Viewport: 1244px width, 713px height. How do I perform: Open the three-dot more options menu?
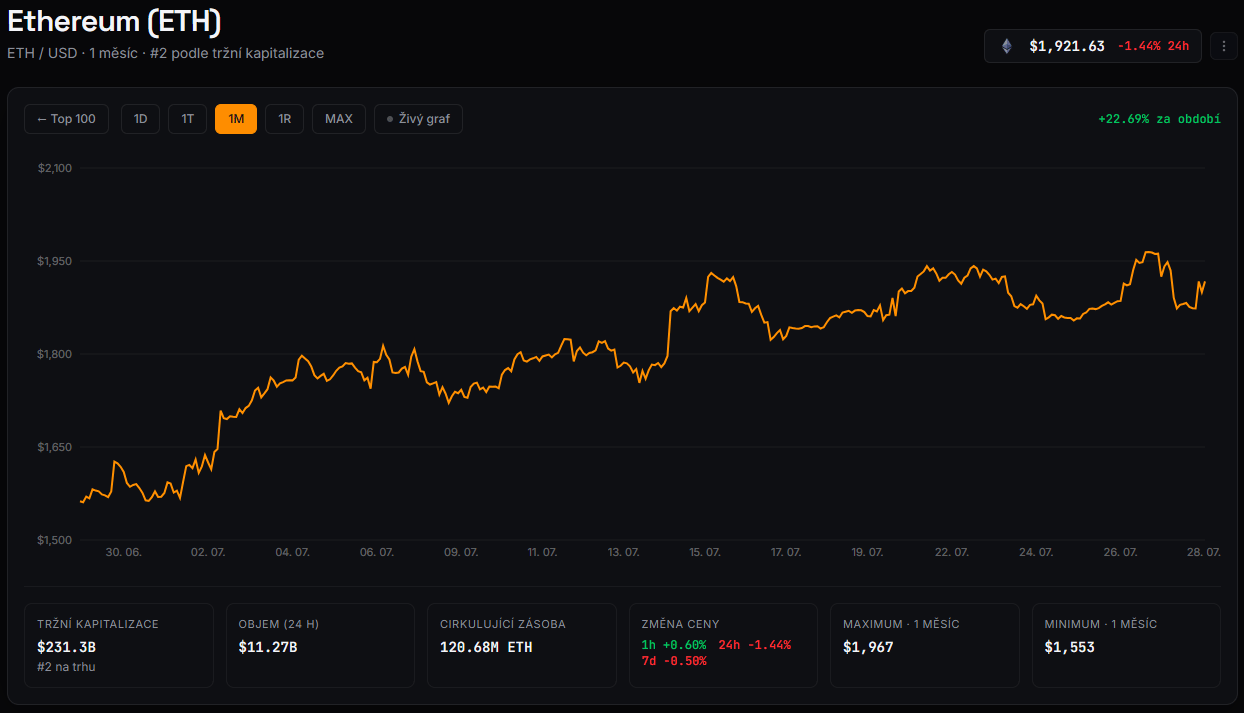pyautogui.click(x=1224, y=46)
